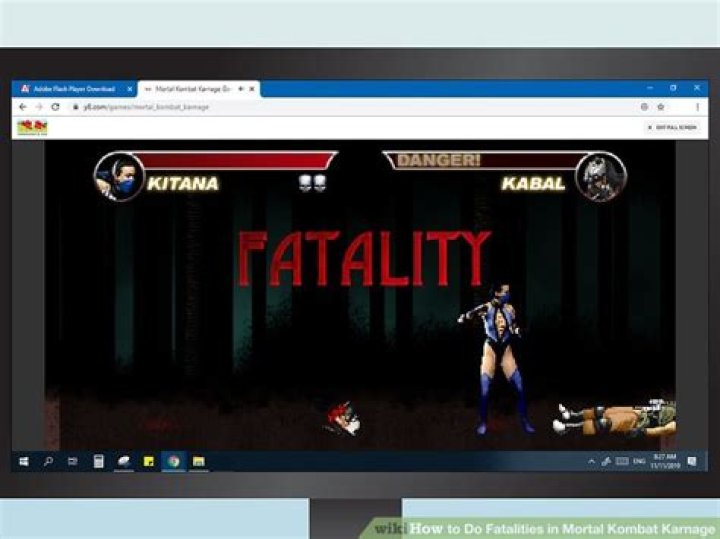Open Windows taskbar search

pyautogui.click(x=48, y=461)
